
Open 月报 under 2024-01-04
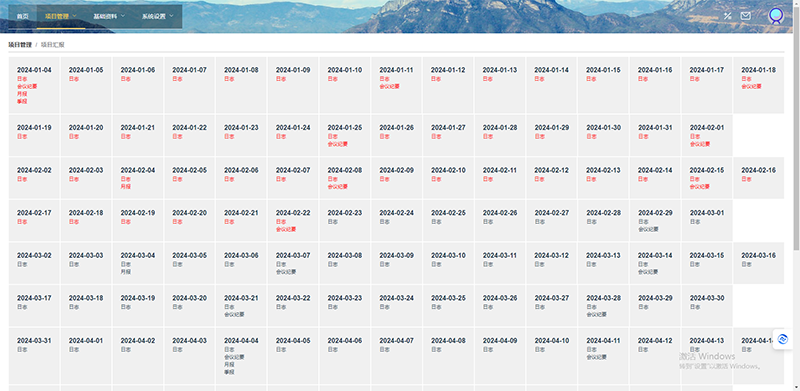click(x=22, y=94)
